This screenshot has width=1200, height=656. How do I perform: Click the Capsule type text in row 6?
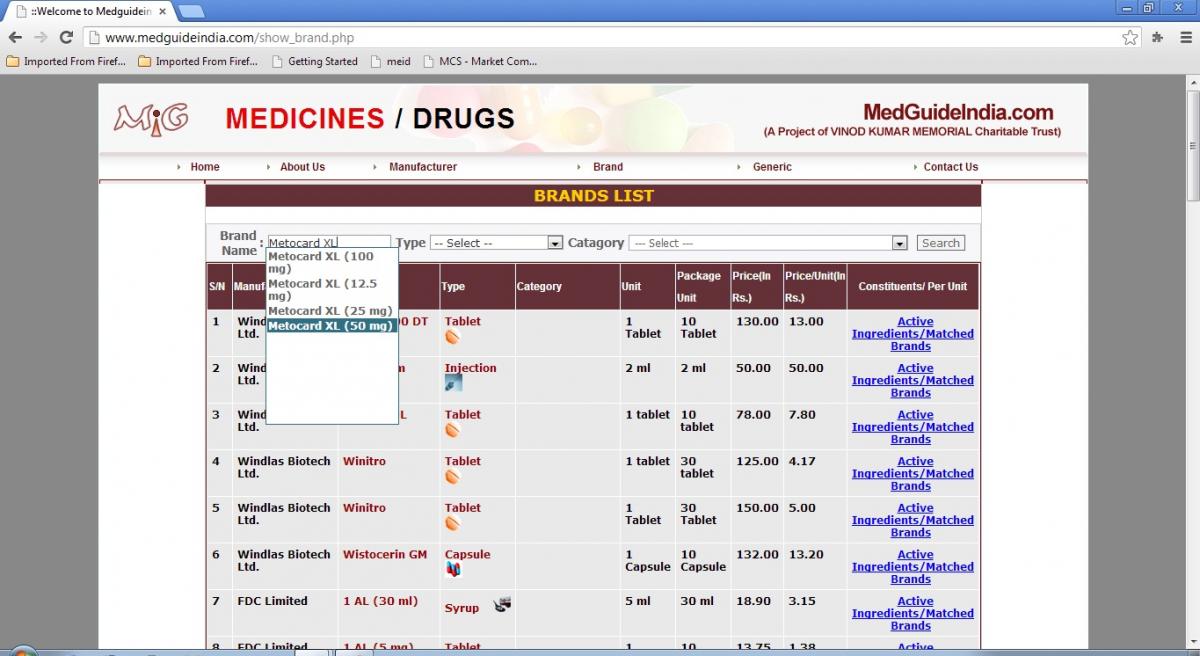coord(468,554)
